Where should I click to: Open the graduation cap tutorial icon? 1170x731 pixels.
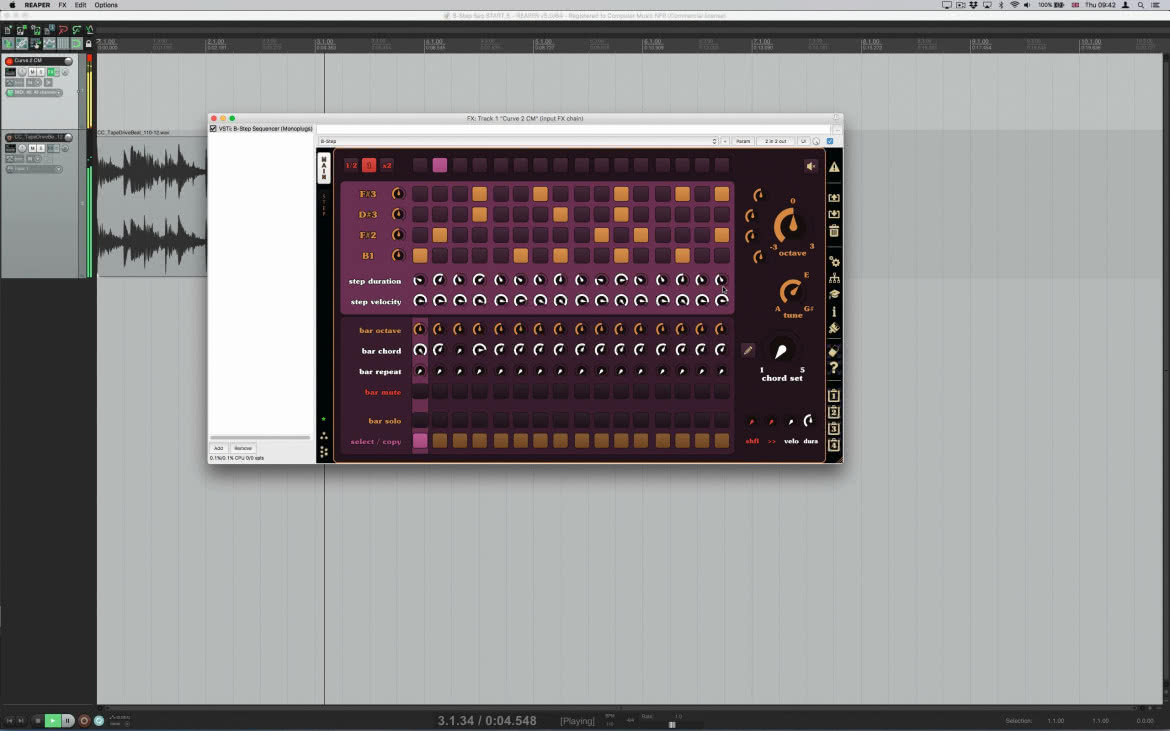click(834, 295)
